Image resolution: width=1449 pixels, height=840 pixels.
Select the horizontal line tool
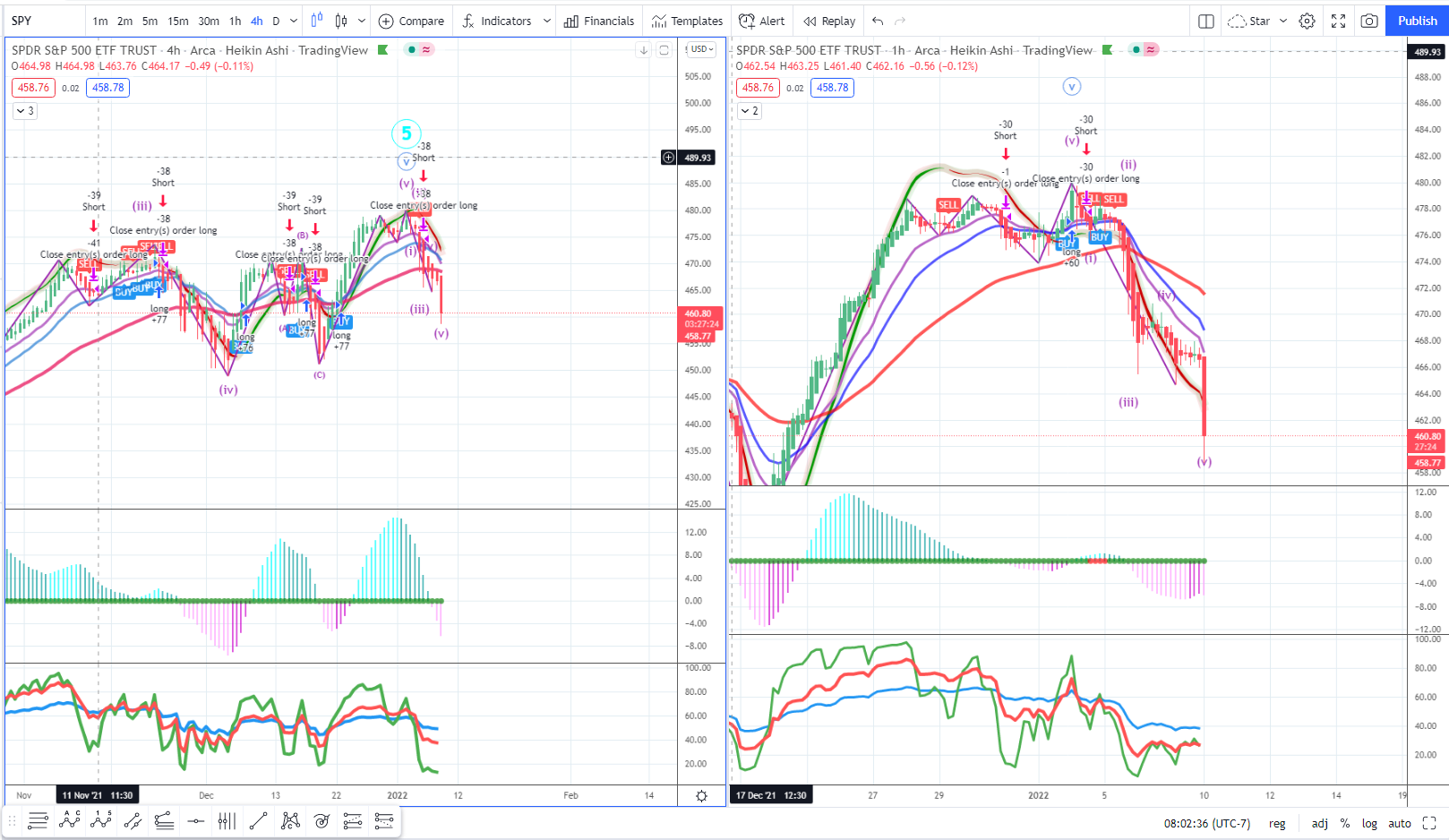click(195, 820)
